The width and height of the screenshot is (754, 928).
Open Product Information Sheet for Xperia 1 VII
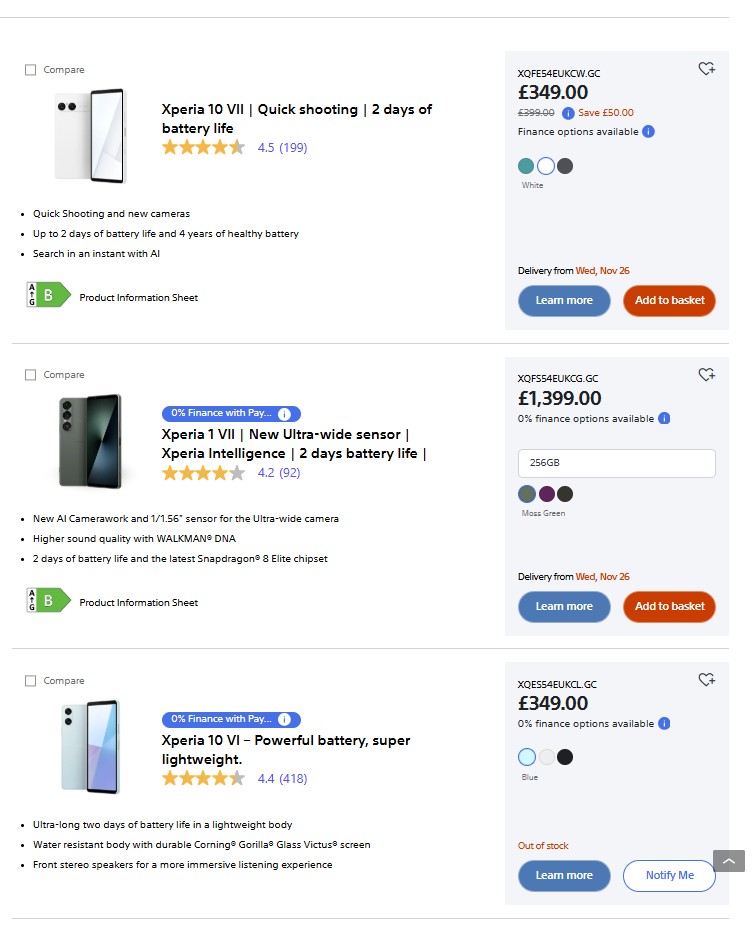click(x=138, y=603)
